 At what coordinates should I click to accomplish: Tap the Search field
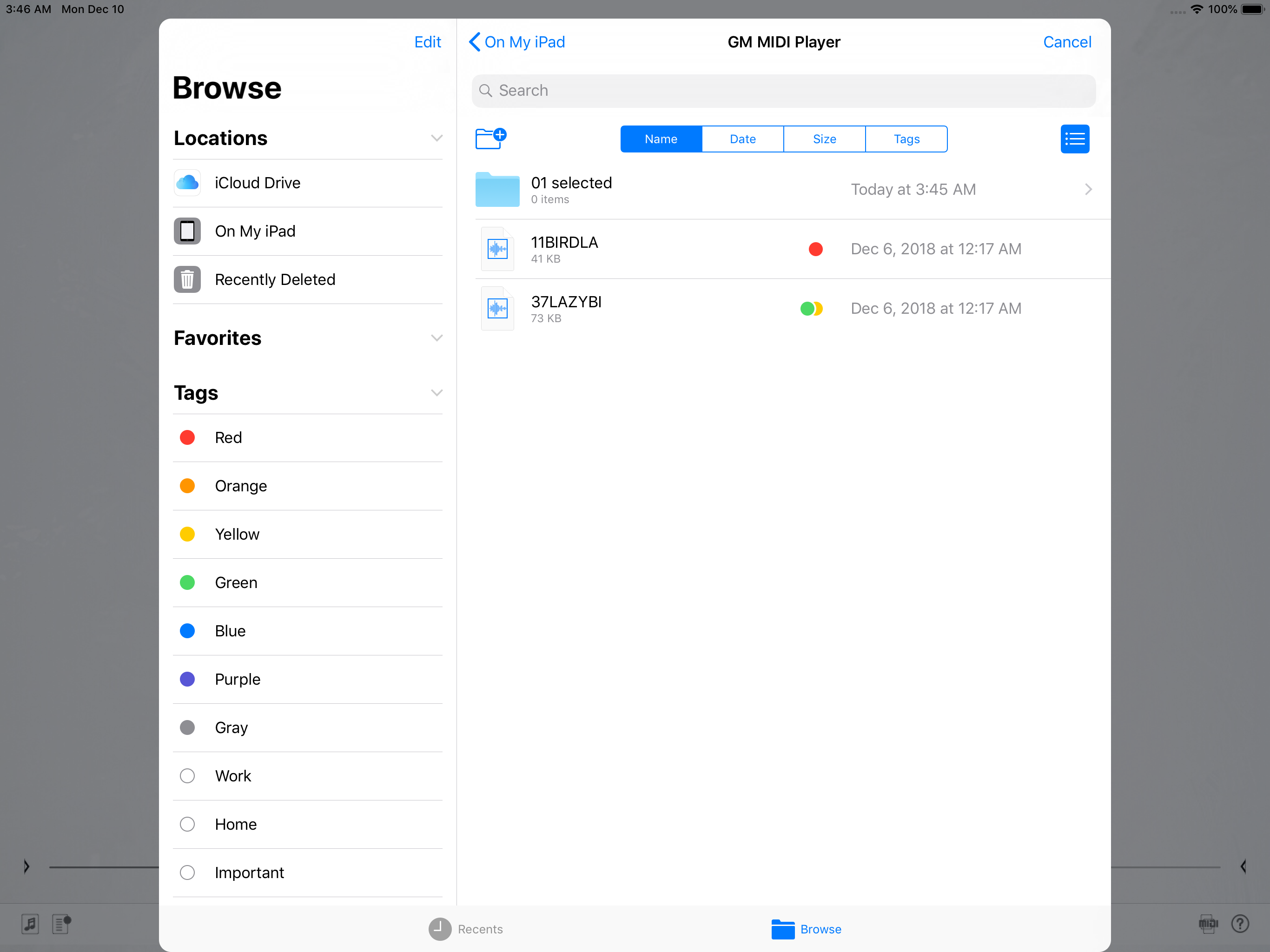[783, 91]
